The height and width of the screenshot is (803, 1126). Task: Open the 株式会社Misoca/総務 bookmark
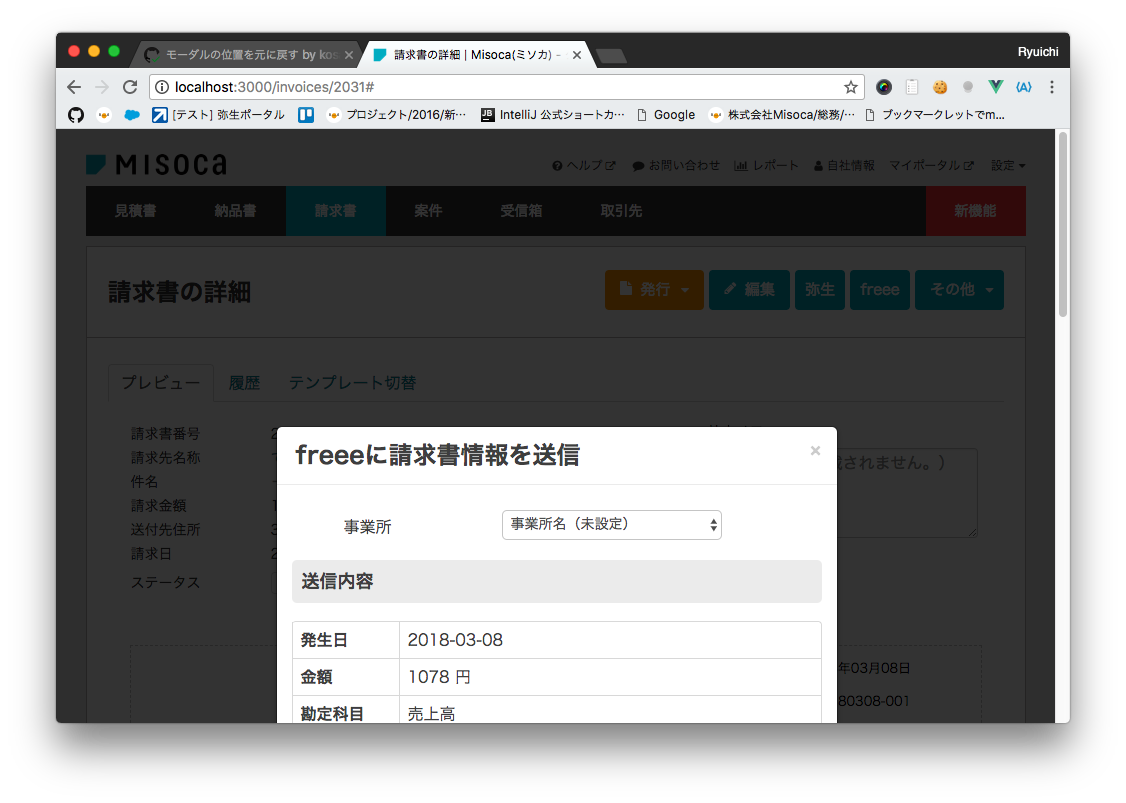click(781, 115)
